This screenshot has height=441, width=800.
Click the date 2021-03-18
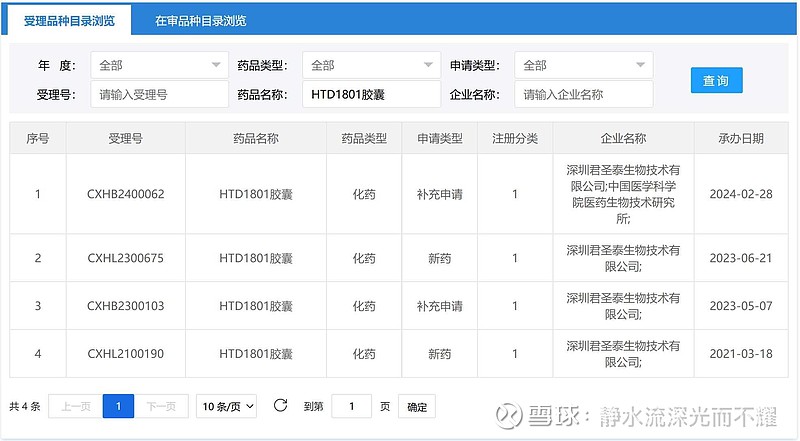[x=741, y=354]
